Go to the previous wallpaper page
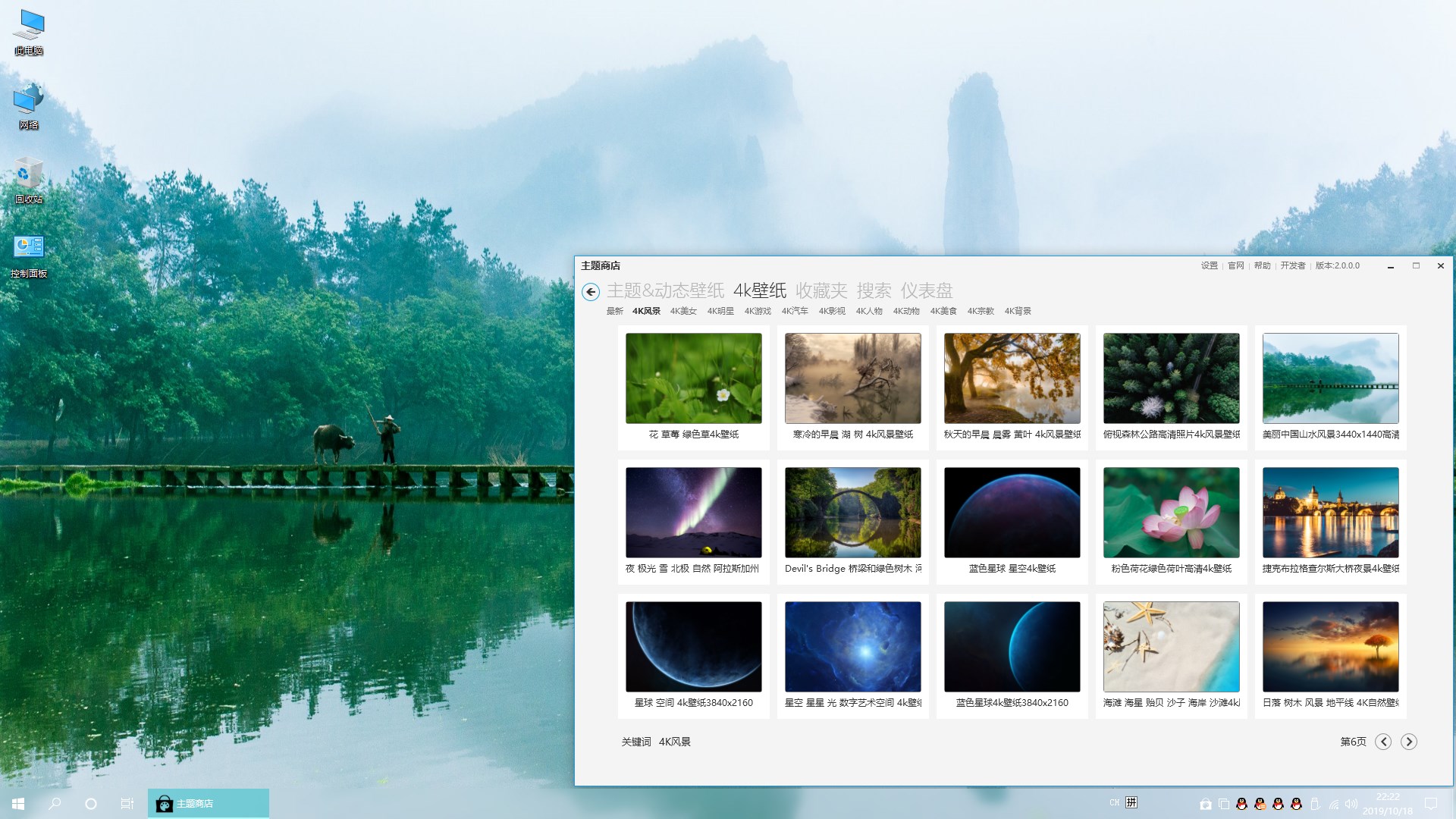Screen dimensions: 1456x819 (x=1383, y=742)
